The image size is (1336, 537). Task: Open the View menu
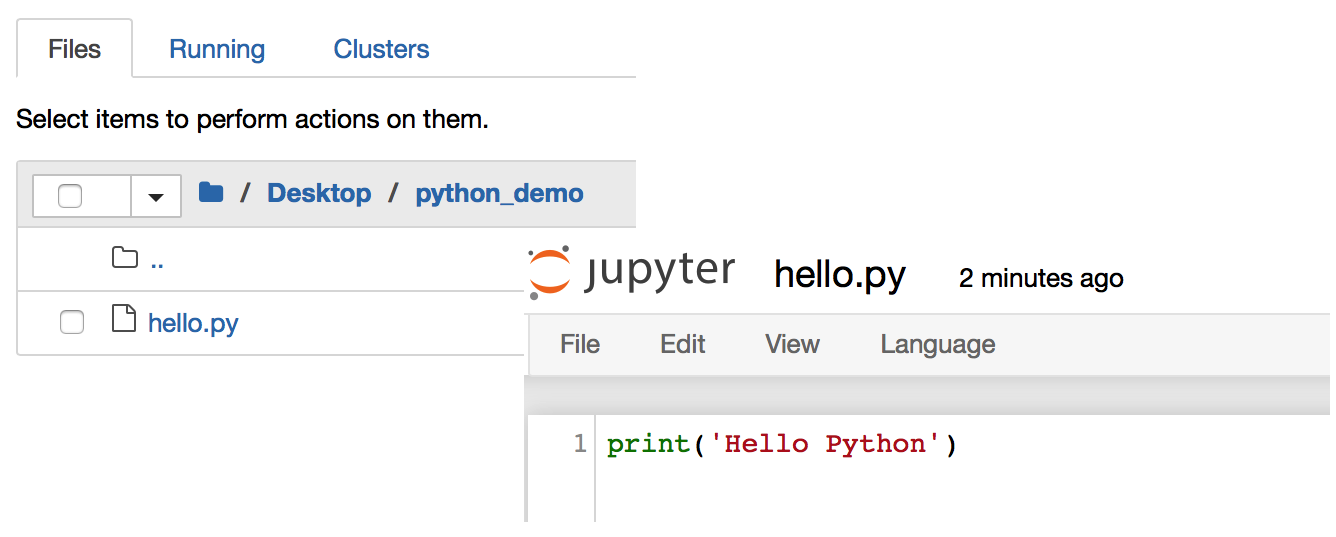point(792,344)
